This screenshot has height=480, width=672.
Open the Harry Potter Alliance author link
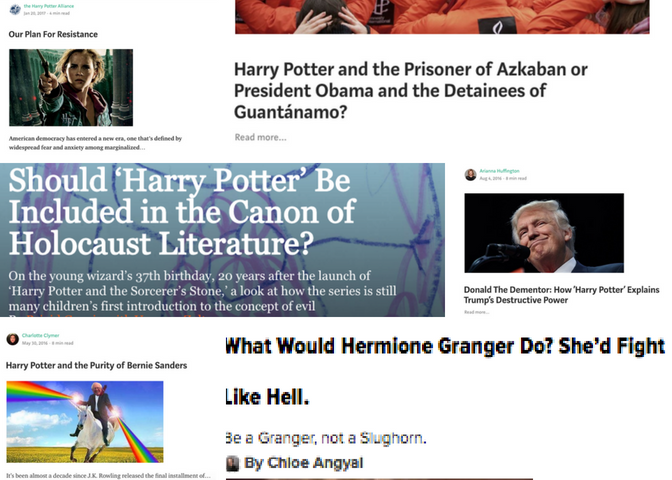49,6
